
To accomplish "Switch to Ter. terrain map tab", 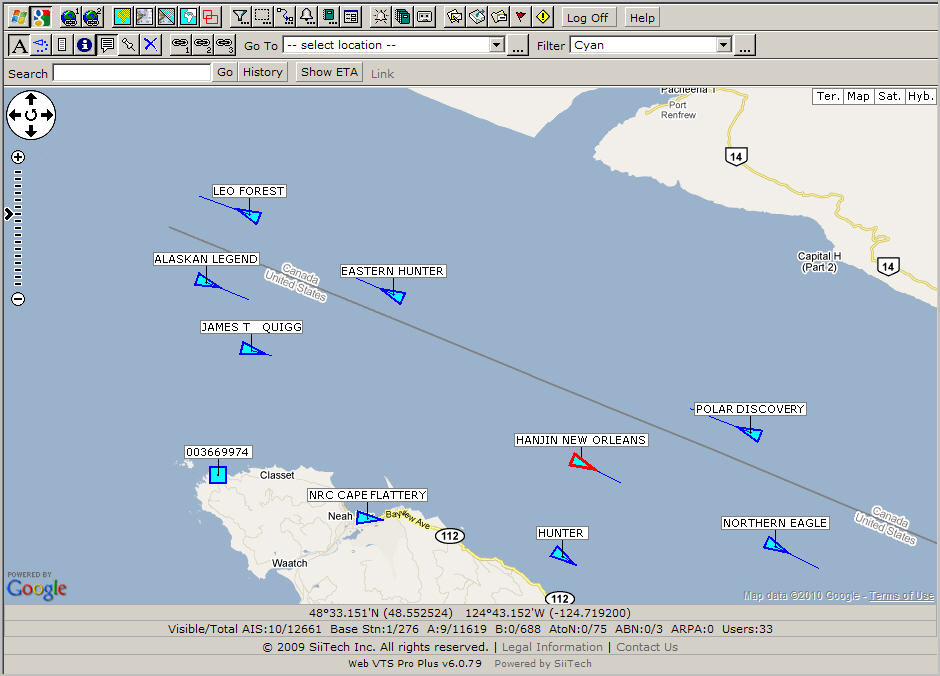I will coord(828,96).
